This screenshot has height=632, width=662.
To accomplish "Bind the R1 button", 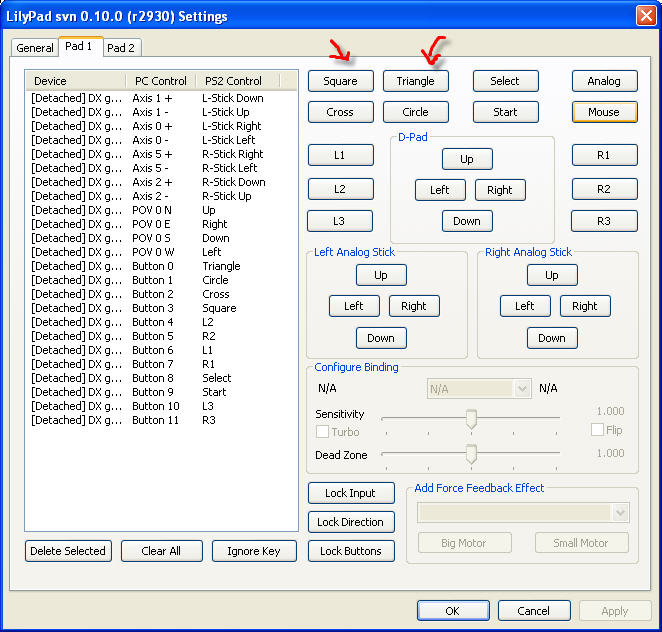I will [x=605, y=155].
